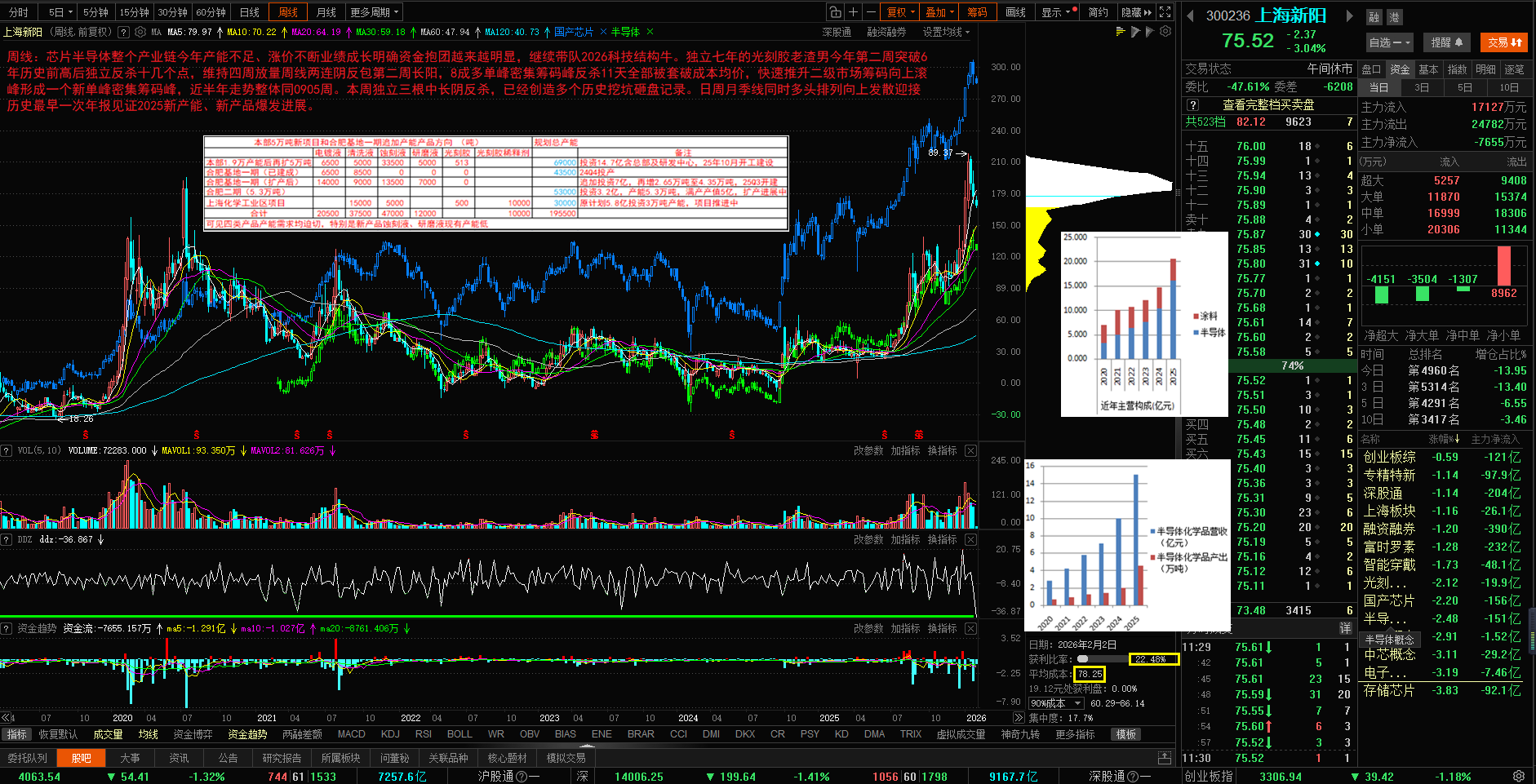Switch to 60分钟 chart
1536x784 pixels.
(x=211, y=12)
